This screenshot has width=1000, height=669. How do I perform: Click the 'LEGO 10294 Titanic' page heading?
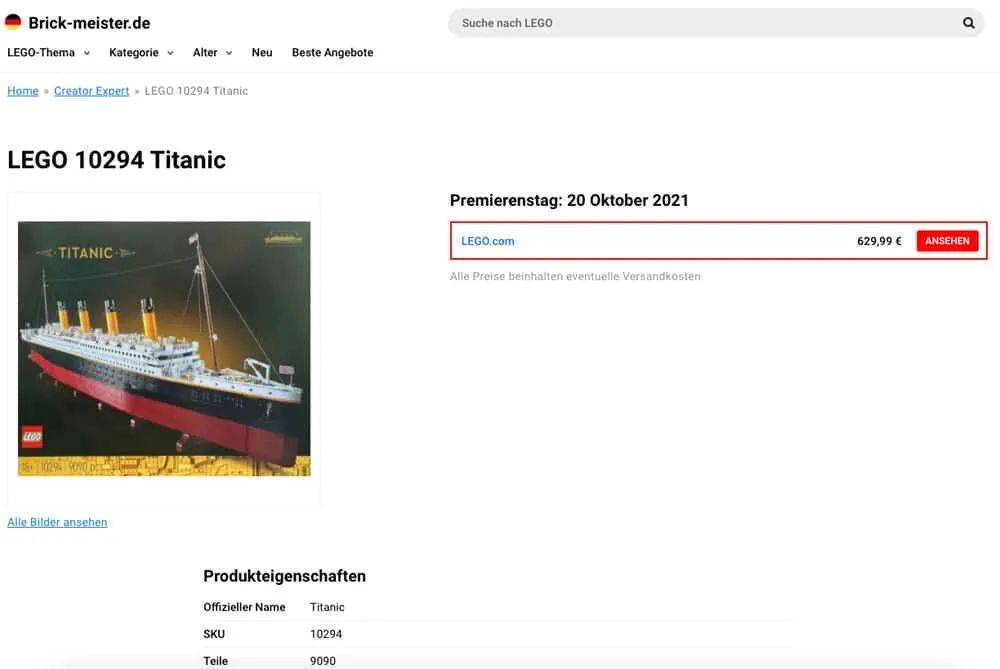pos(117,159)
